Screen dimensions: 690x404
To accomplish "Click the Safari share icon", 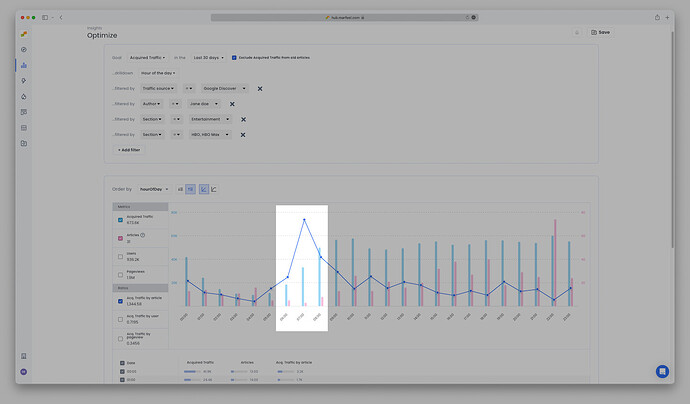I will click(658, 17).
